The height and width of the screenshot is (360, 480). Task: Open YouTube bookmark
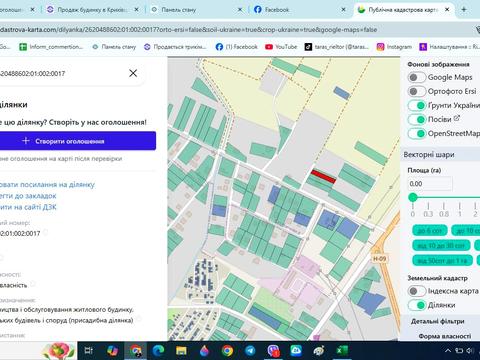281,47
